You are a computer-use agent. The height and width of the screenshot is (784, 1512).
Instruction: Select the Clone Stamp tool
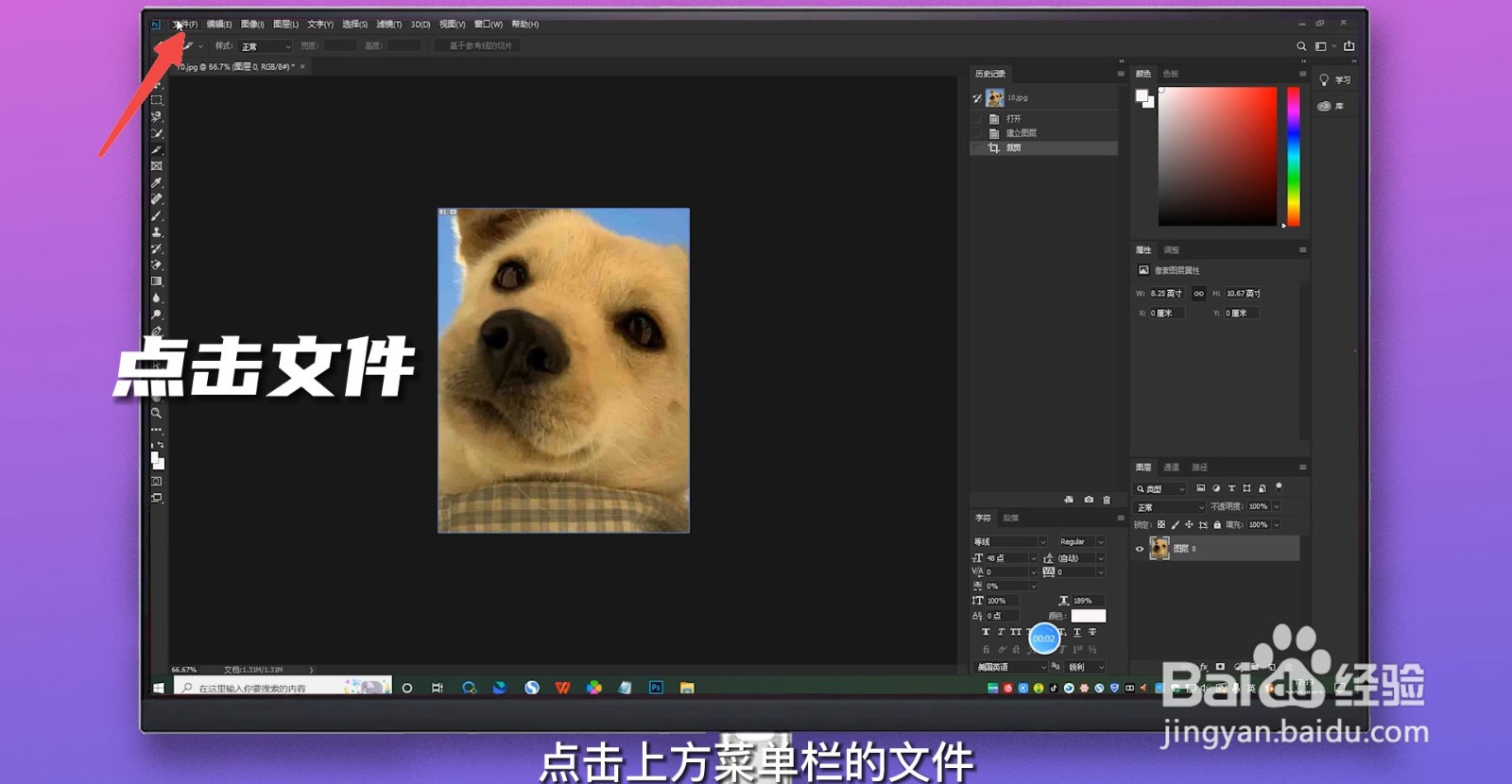(x=157, y=232)
